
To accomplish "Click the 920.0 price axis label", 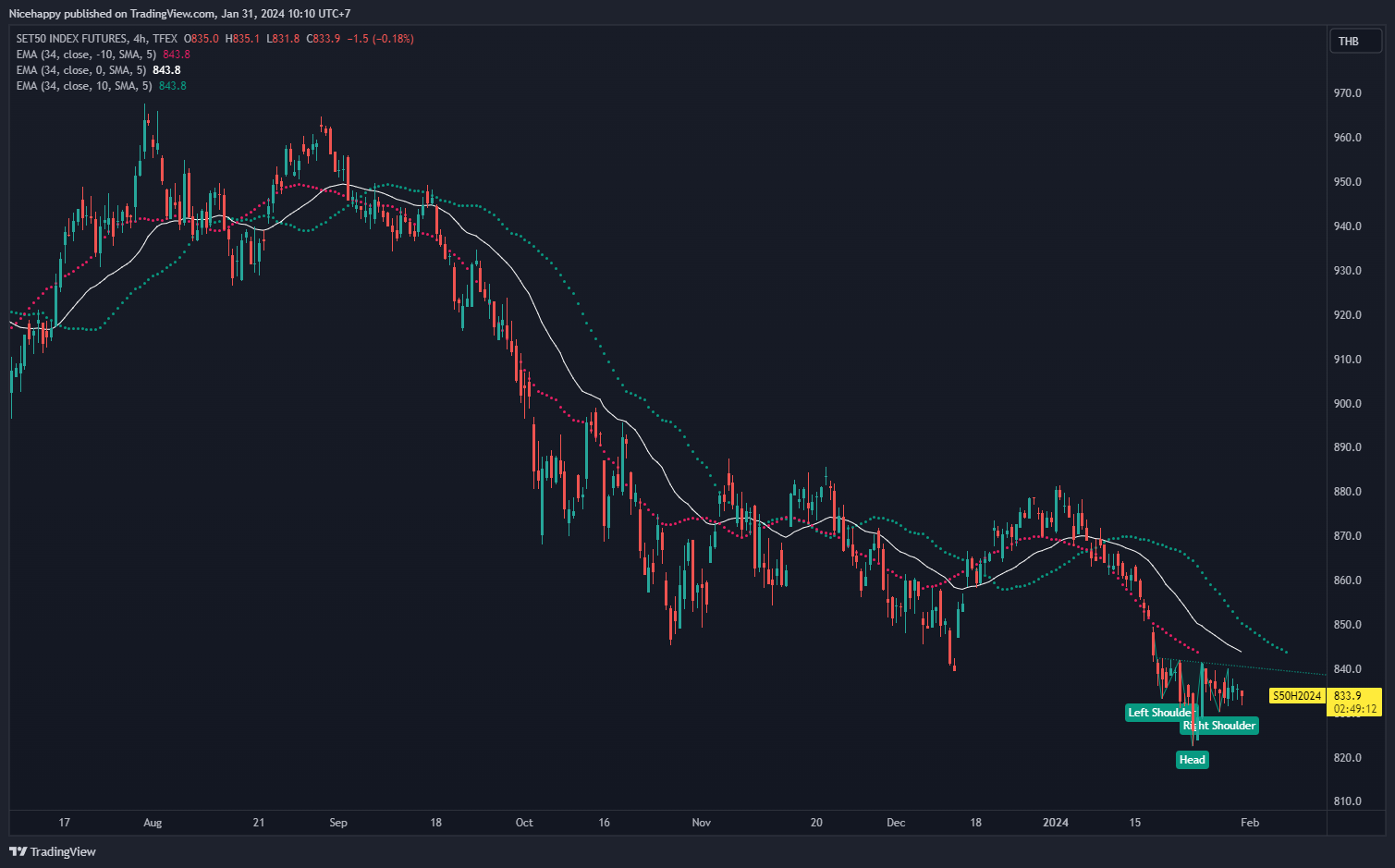I will (x=1347, y=315).
